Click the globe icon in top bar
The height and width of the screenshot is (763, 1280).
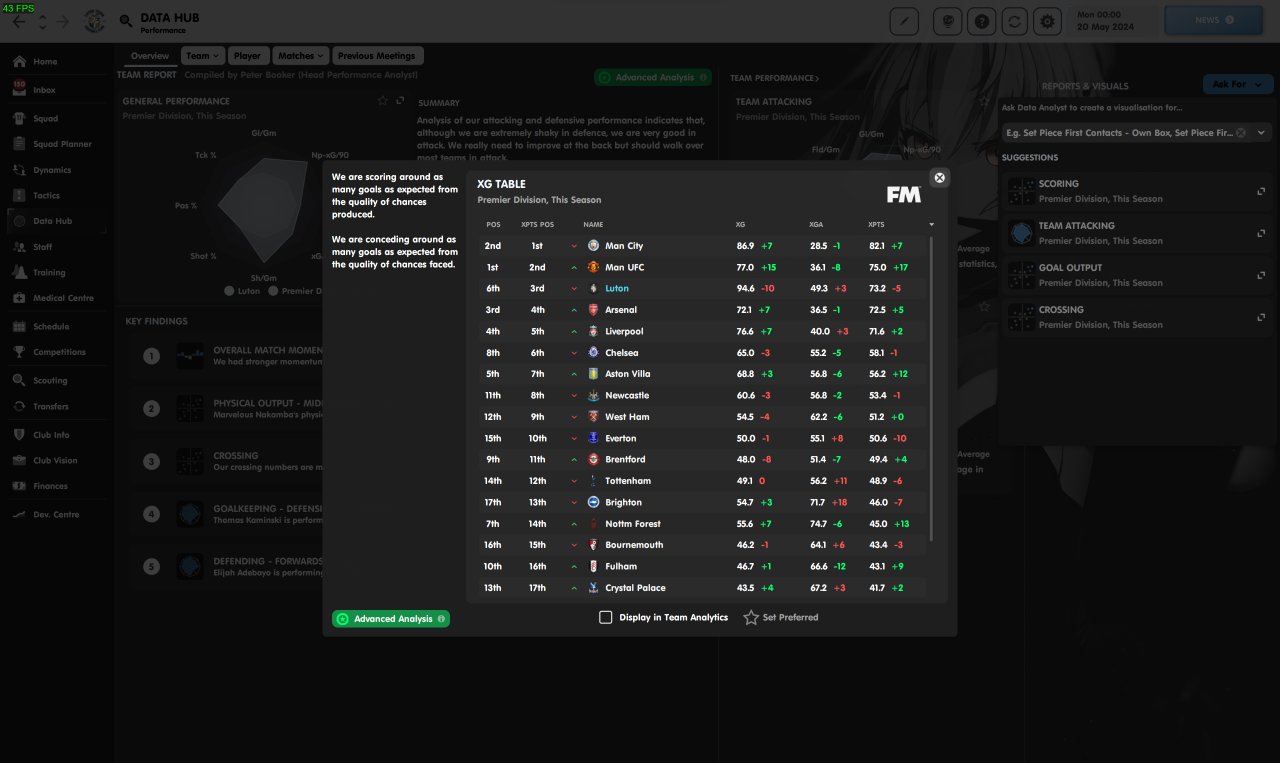click(x=947, y=20)
